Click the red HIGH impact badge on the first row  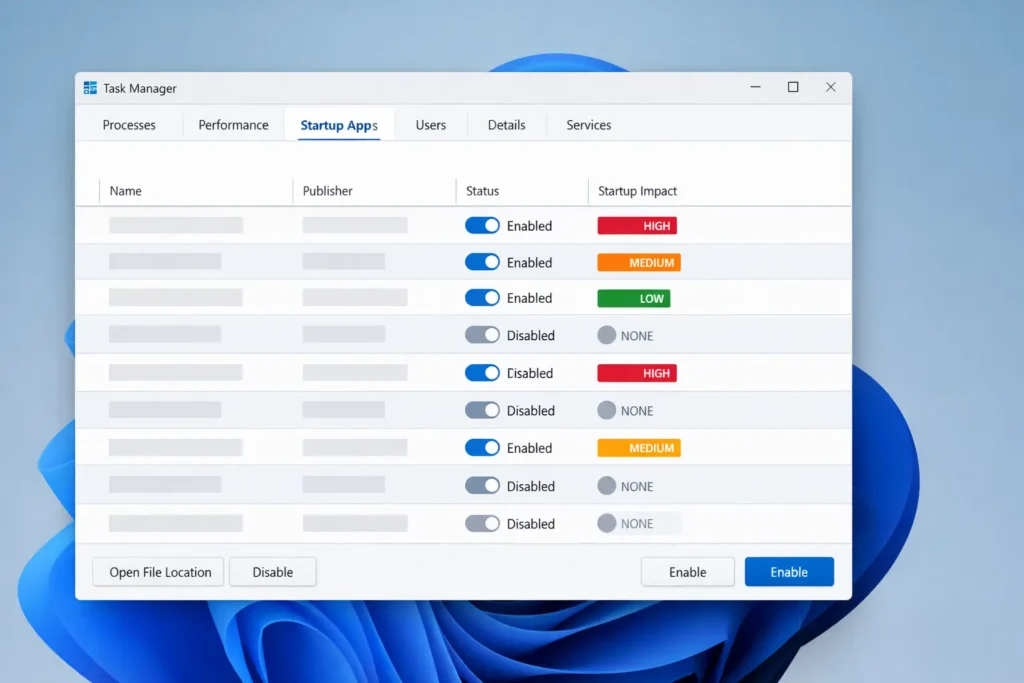[637, 225]
